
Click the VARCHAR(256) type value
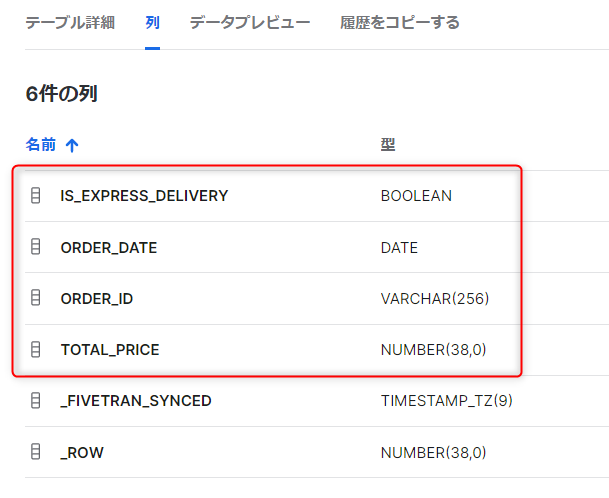435,299
